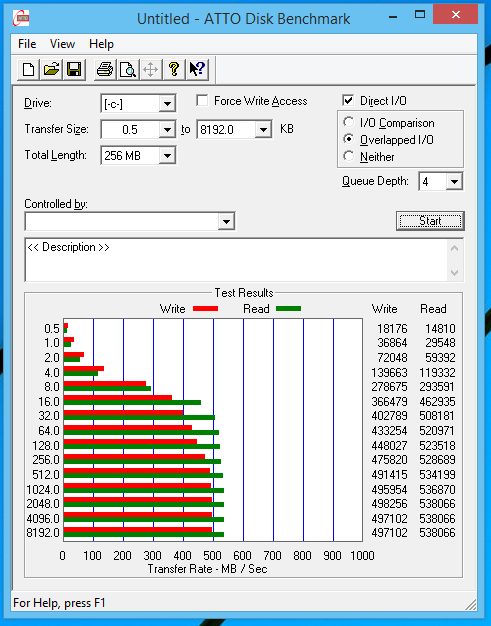This screenshot has width=491, height=626.
Task: Open the maximum Transfer Size 8192.0 dropdown
Action: pyautogui.click(x=263, y=129)
